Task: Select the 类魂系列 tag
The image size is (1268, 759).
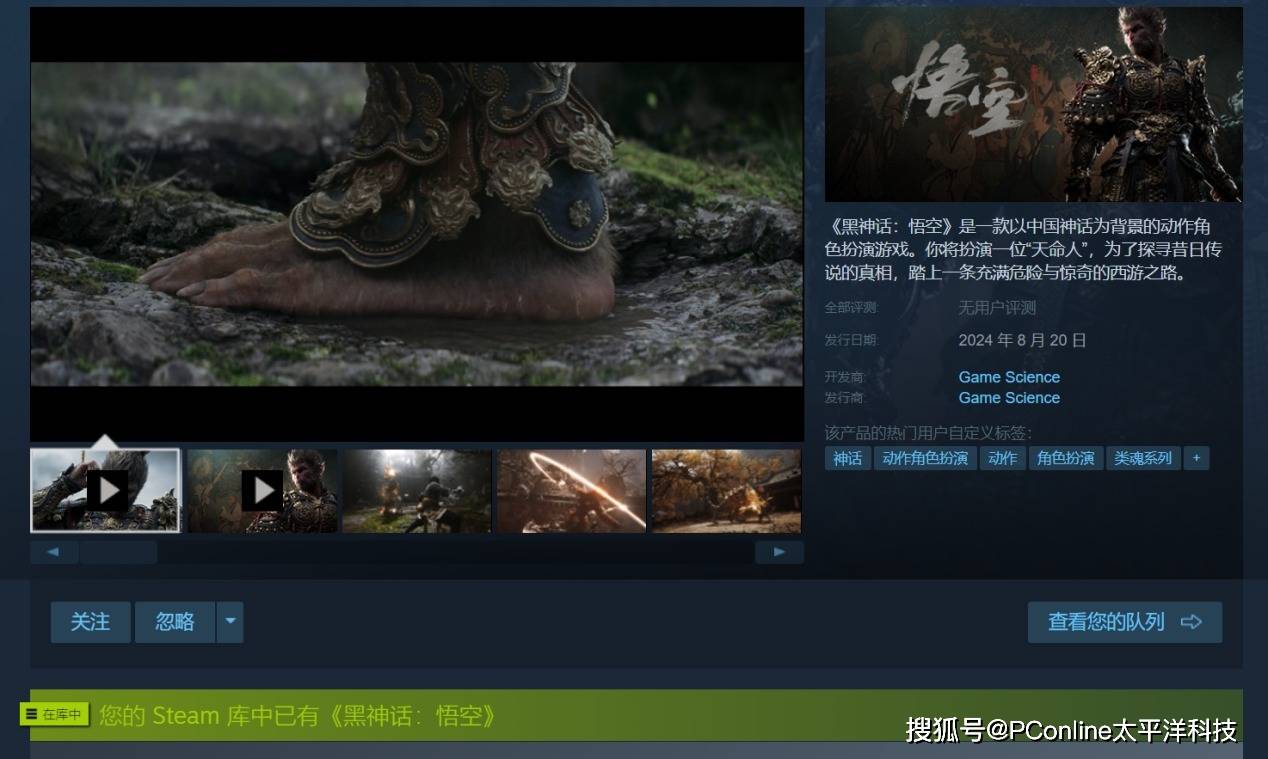Action: tap(1143, 458)
